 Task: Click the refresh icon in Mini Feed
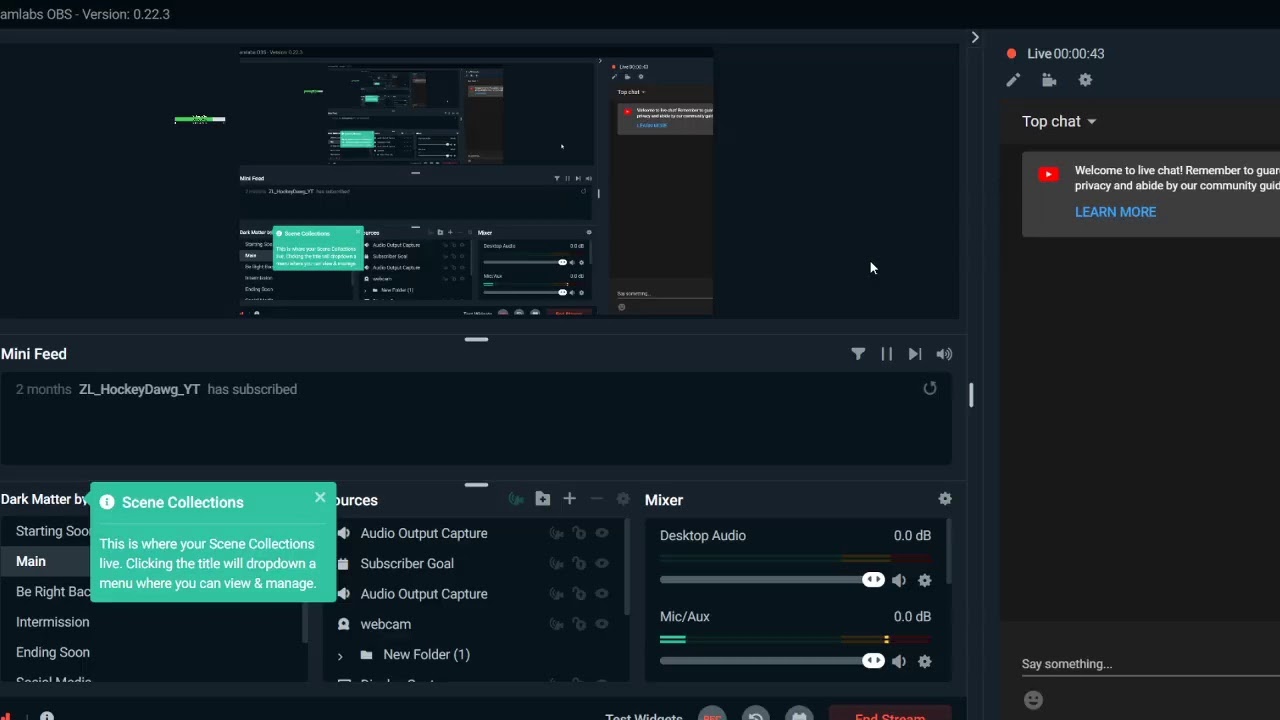coord(930,388)
